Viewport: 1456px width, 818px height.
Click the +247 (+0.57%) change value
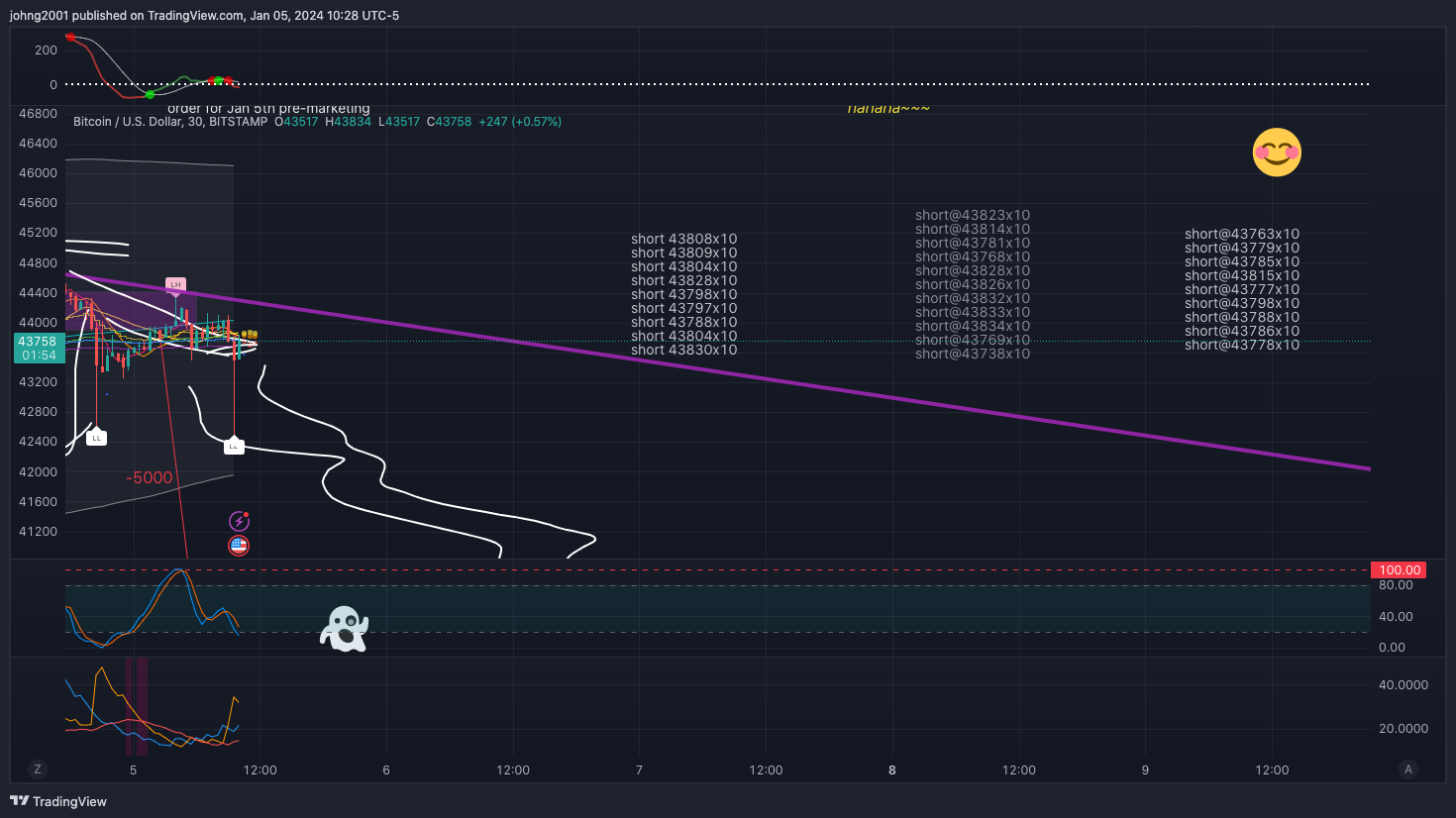tap(520, 122)
